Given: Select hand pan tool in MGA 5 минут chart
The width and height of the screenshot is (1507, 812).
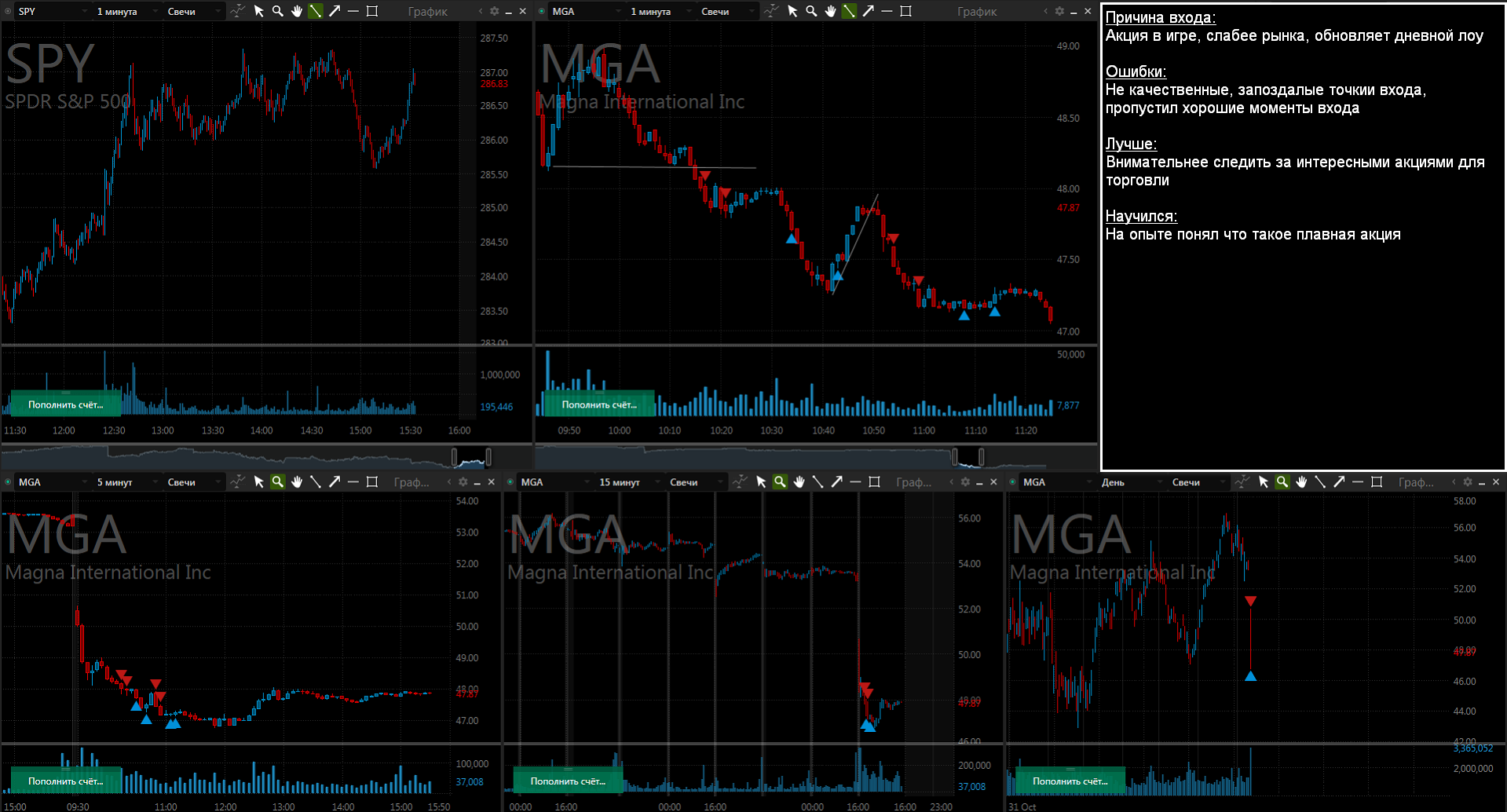Looking at the screenshot, I should pos(297,481).
